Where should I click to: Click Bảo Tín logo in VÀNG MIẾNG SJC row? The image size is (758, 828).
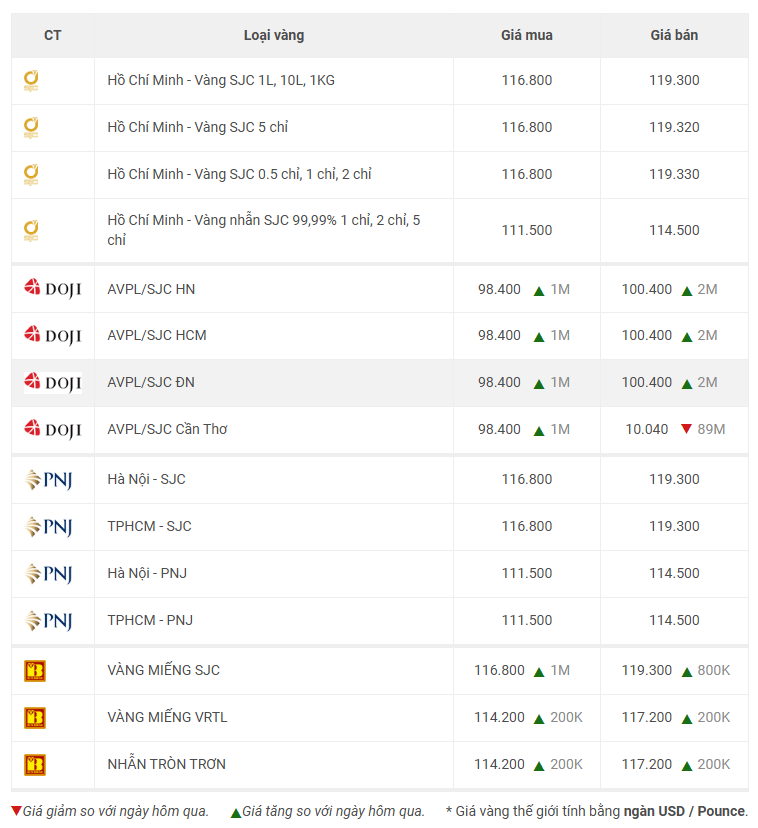(35, 671)
